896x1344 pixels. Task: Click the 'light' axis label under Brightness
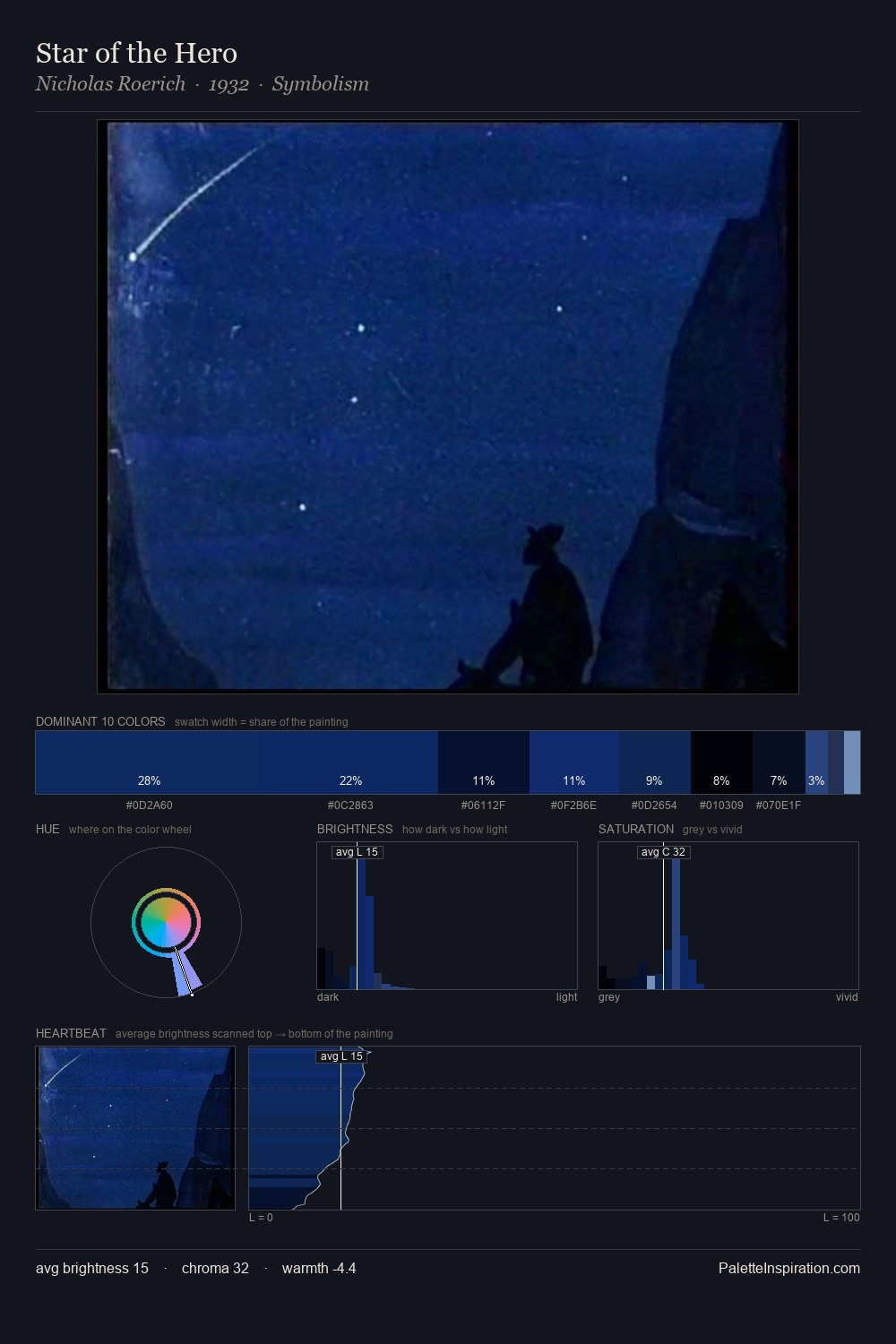click(566, 997)
